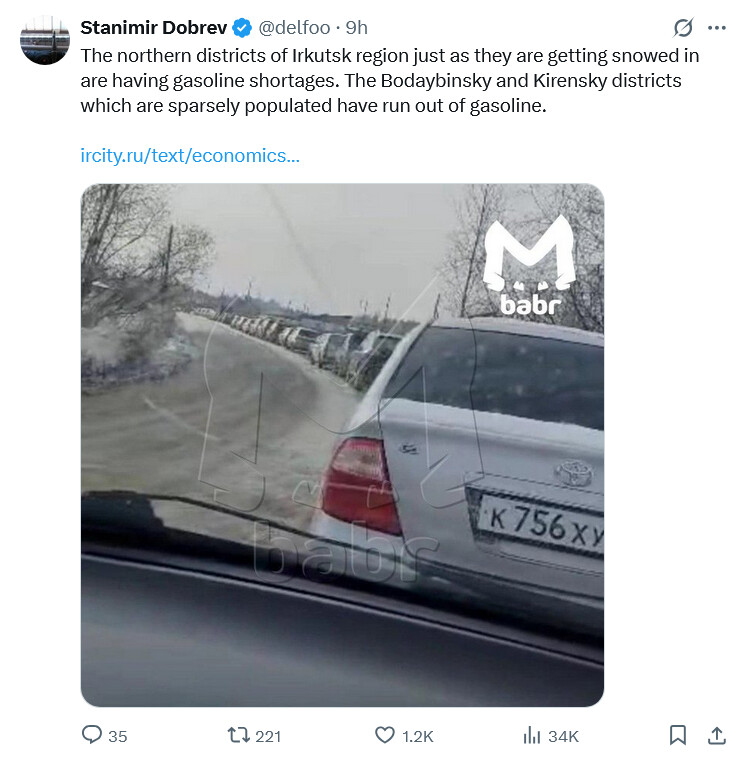
Task: Bookmark this post
Action: tap(678, 735)
